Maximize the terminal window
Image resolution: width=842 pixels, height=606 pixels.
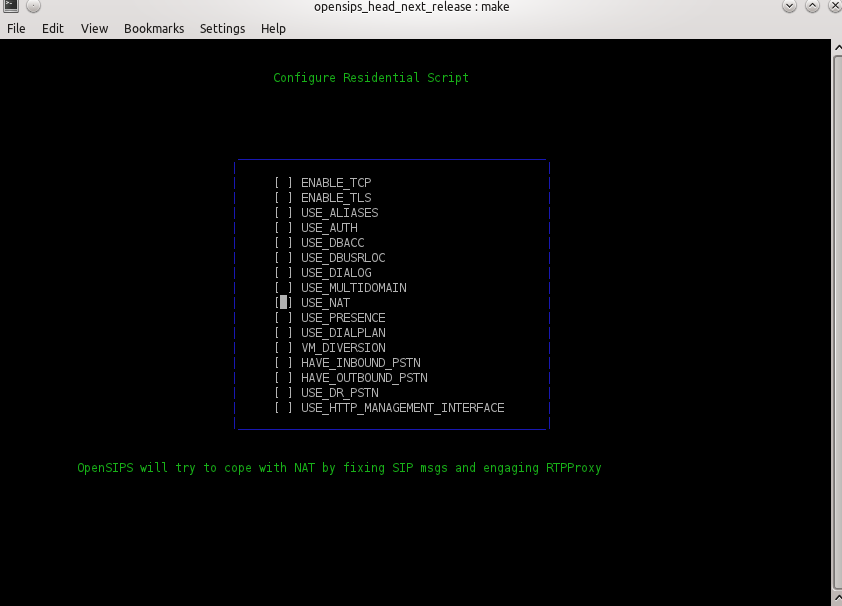point(811,7)
